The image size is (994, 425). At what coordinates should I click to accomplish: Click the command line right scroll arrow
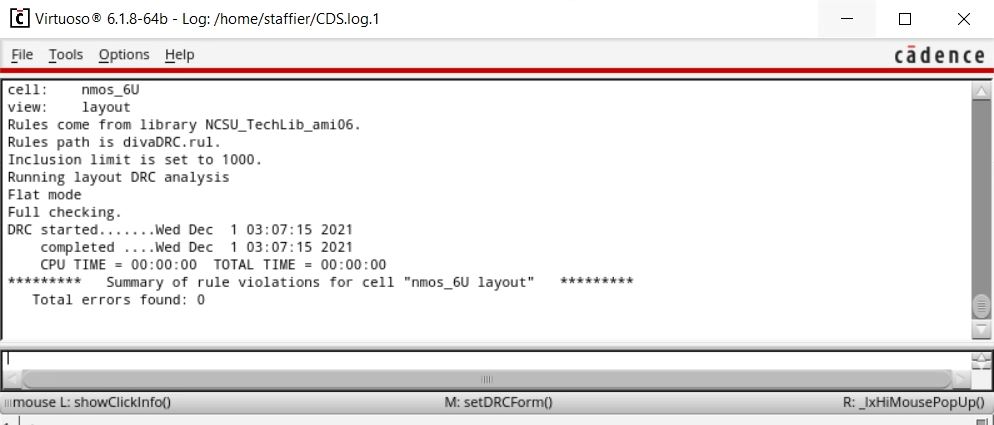tap(961, 379)
